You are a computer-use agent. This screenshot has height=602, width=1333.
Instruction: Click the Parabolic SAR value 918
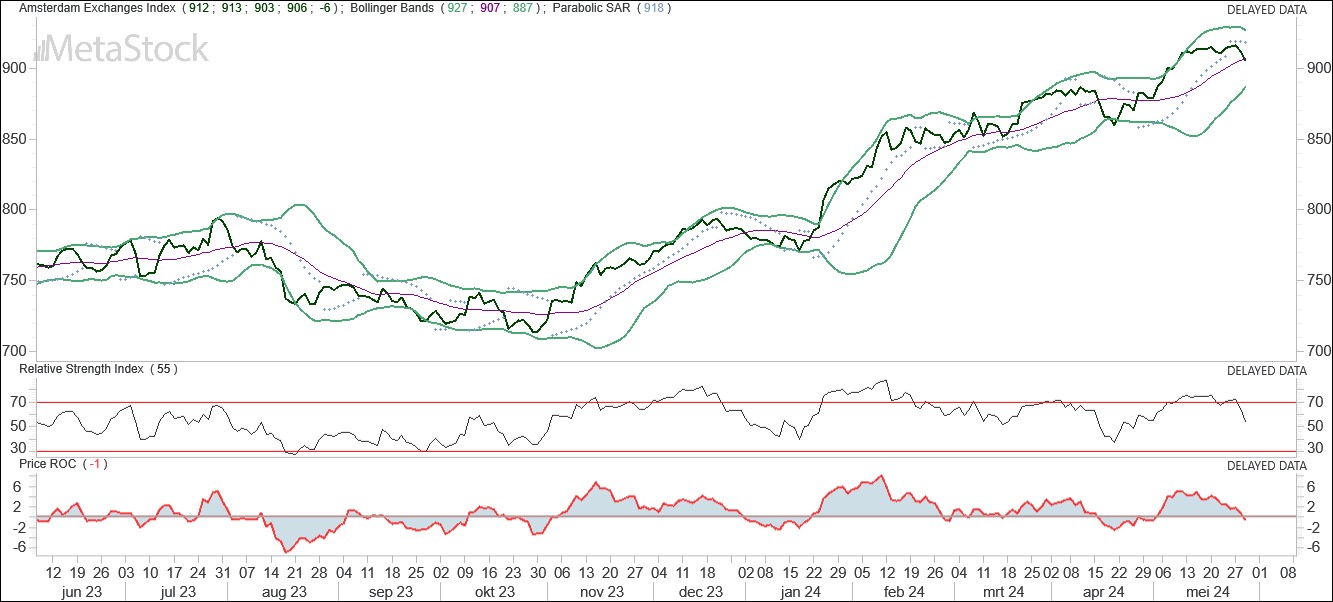click(x=655, y=9)
